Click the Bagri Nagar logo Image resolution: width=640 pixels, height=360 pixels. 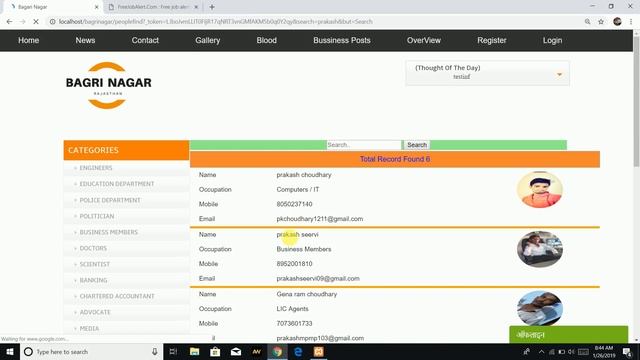click(108, 85)
